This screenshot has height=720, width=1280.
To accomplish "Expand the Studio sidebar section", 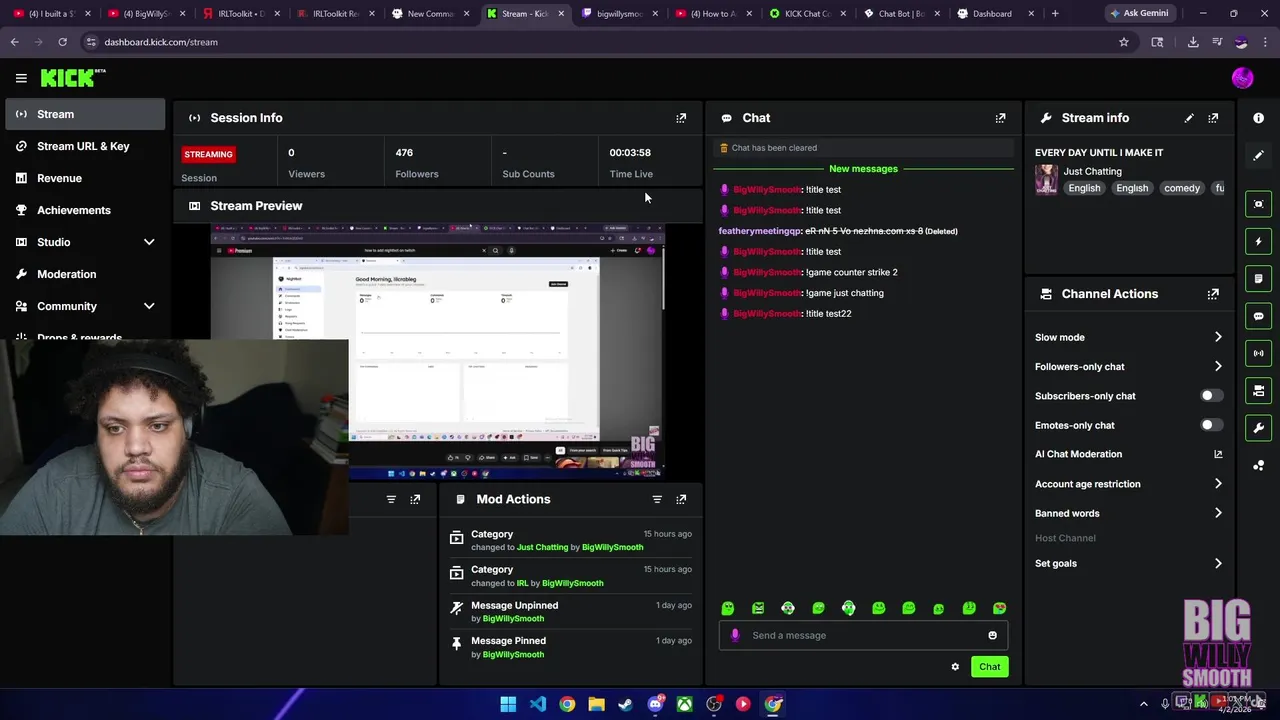I will 85,242.
